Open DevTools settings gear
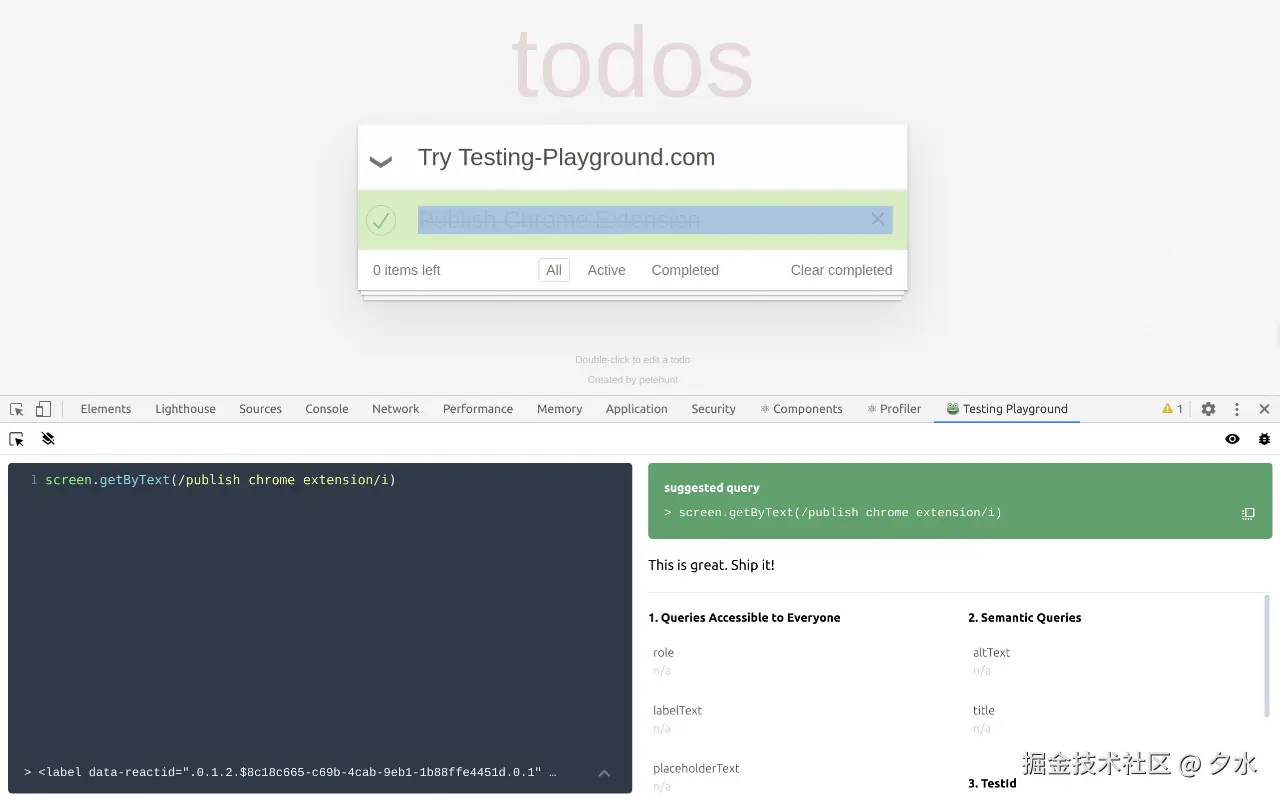This screenshot has height=800, width=1280. pyautogui.click(x=1208, y=409)
